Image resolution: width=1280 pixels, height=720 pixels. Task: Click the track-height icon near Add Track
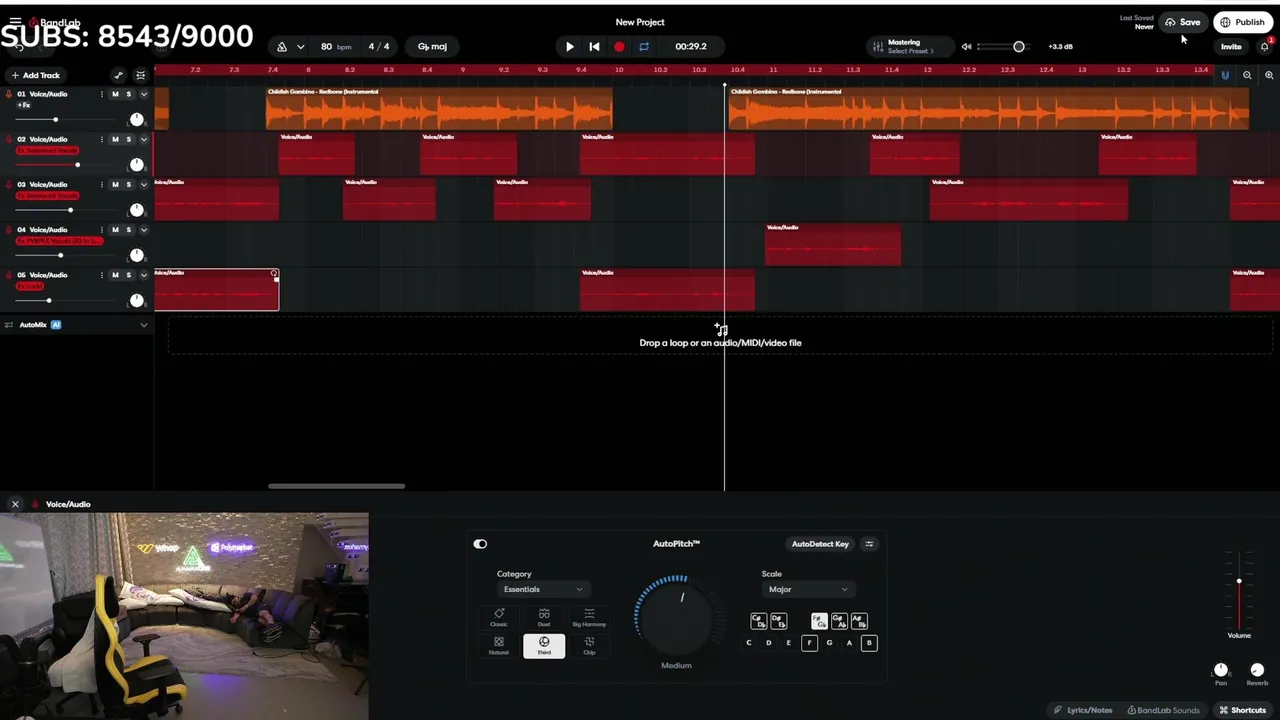(x=140, y=75)
